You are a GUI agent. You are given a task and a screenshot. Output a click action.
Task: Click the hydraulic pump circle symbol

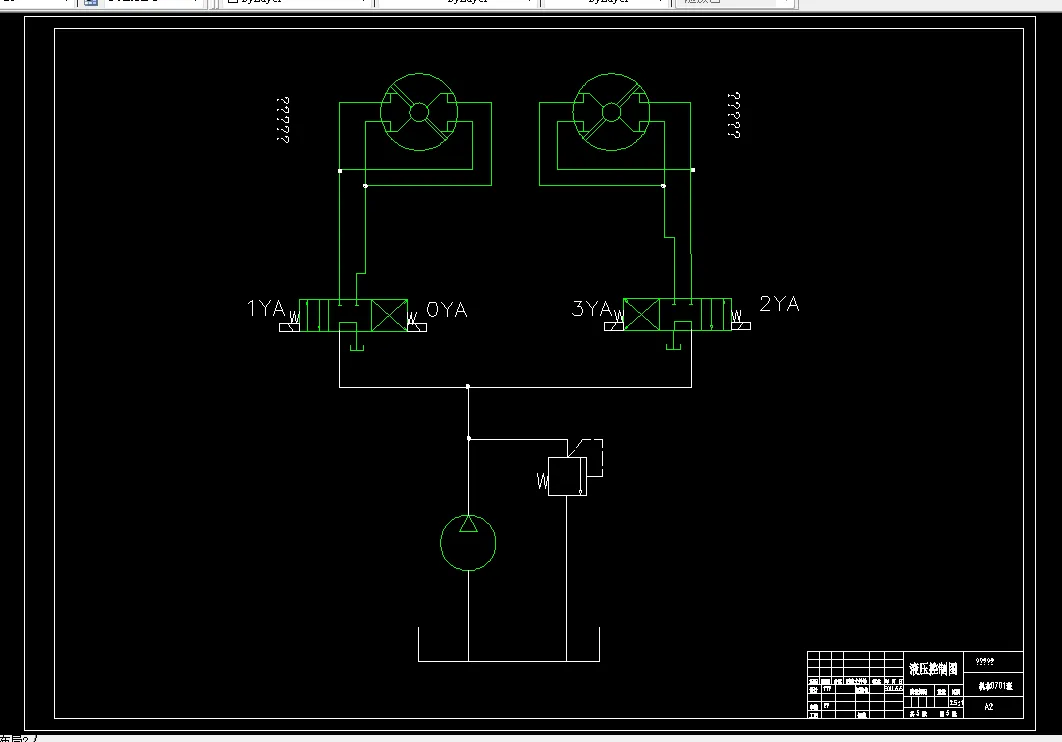(468, 542)
